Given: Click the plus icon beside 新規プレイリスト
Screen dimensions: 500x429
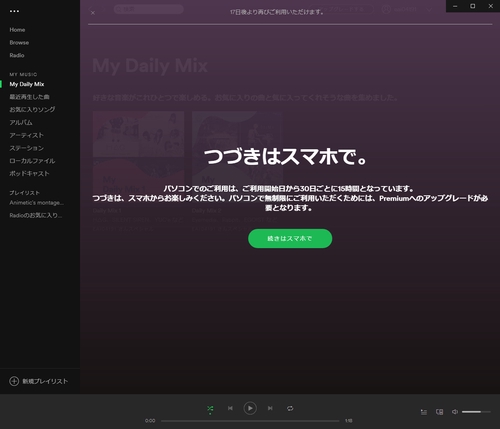Looking at the screenshot, I should click(x=14, y=381).
